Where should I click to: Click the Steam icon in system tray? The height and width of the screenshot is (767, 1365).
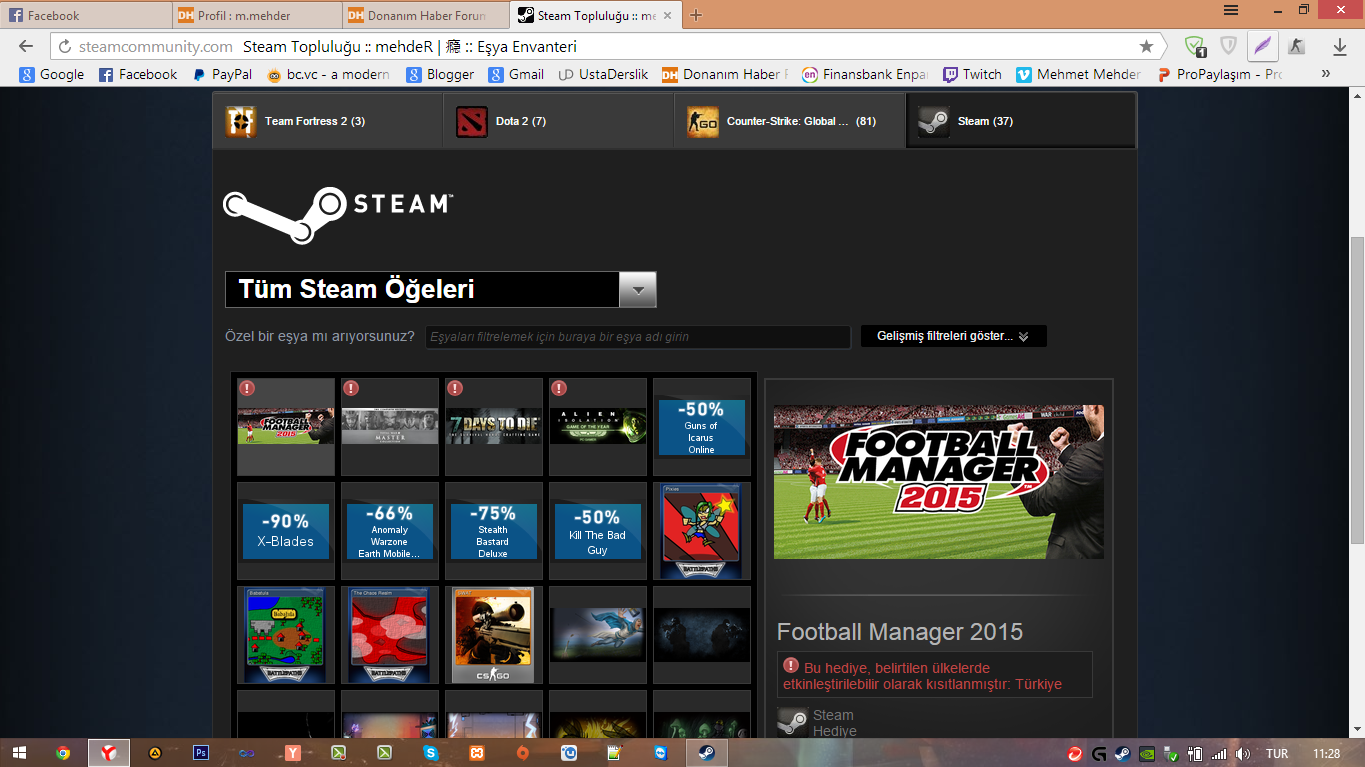tap(1122, 754)
